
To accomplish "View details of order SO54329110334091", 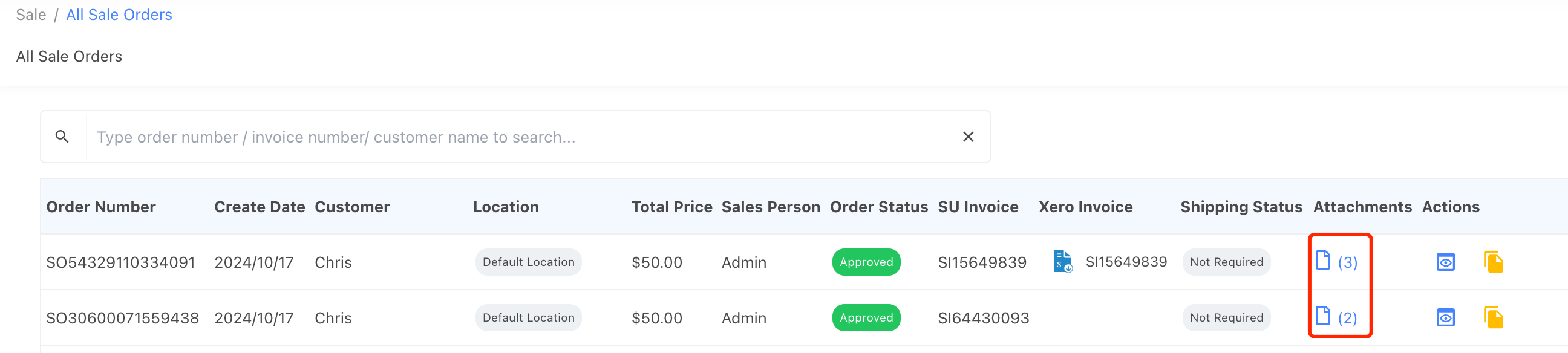I will tap(1445, 262).
